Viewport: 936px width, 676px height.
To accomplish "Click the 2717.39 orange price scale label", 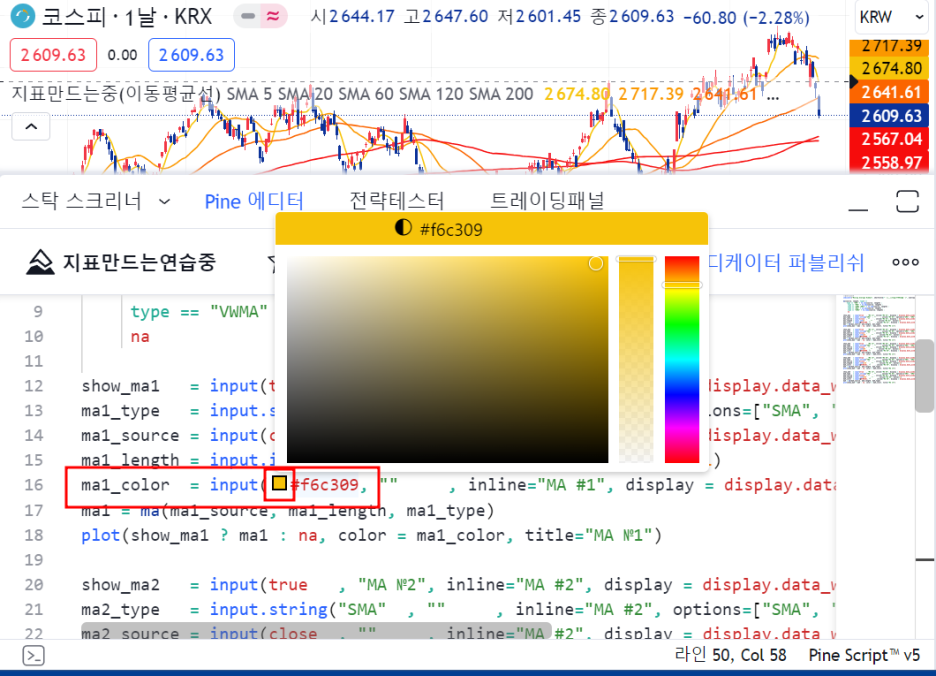I will point(889,47).
